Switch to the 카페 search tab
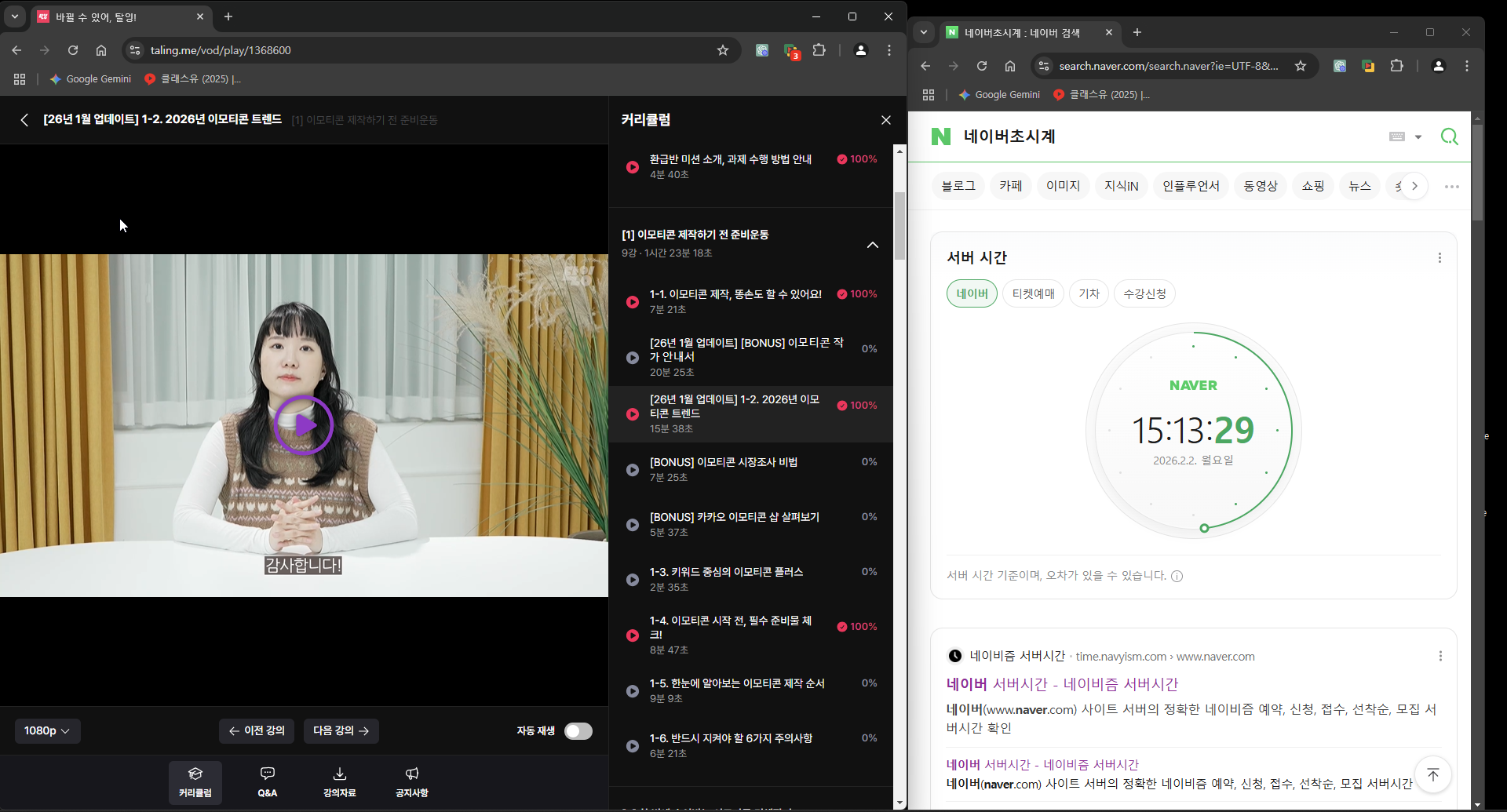This screenshot has width=1507, height=812. pyautogui.click(x=1011, y=186)
